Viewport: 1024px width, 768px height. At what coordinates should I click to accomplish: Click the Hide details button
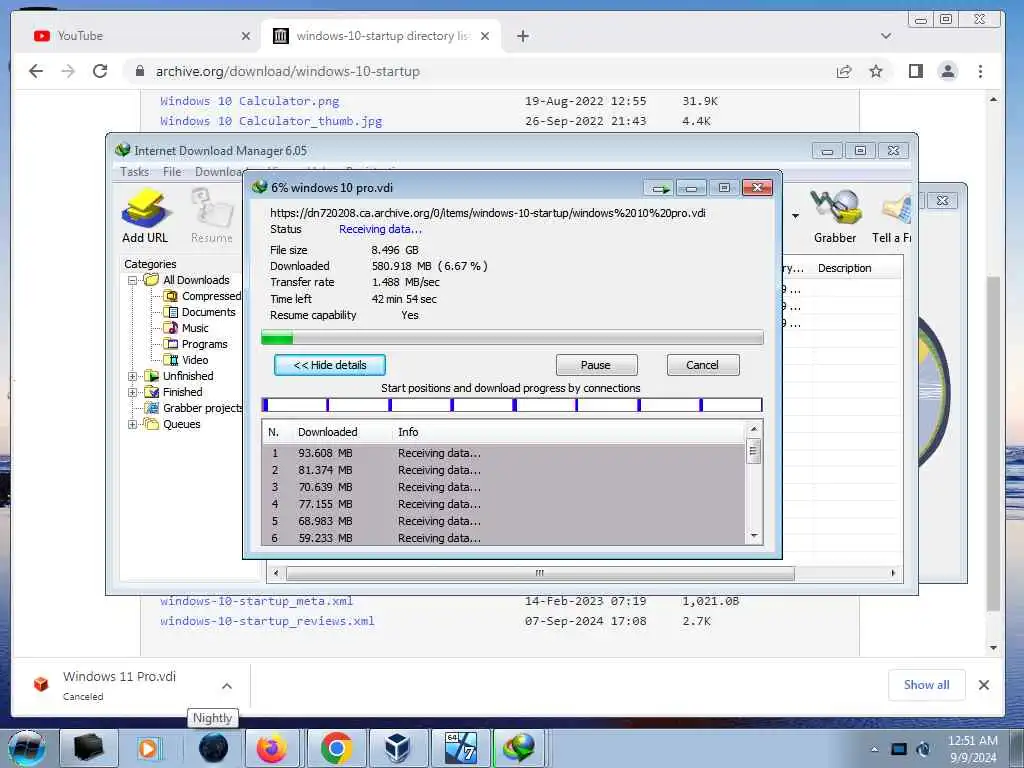pos(330,365)
